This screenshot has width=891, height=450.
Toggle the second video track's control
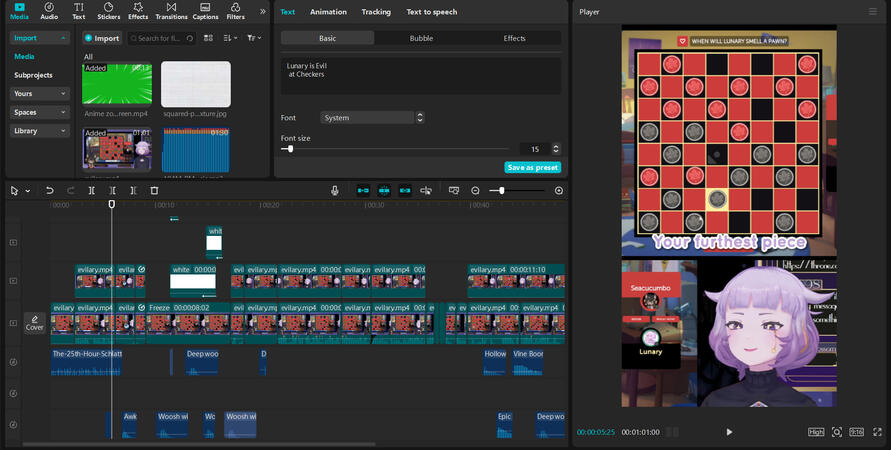click(13, 281)
